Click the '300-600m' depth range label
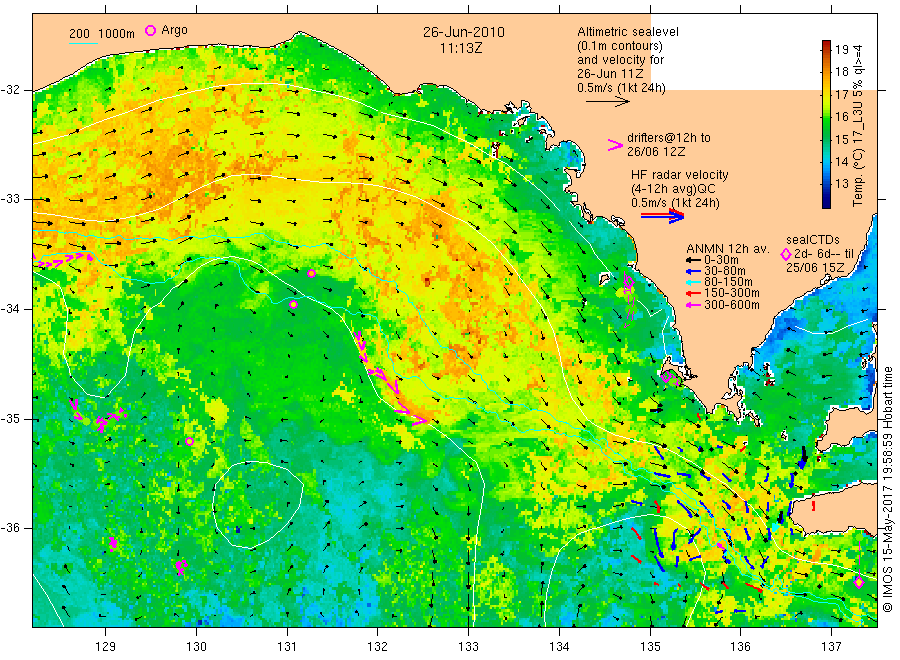Image resolution: width=900 pixels, height=660 pixels. click(x=732, y=305)
